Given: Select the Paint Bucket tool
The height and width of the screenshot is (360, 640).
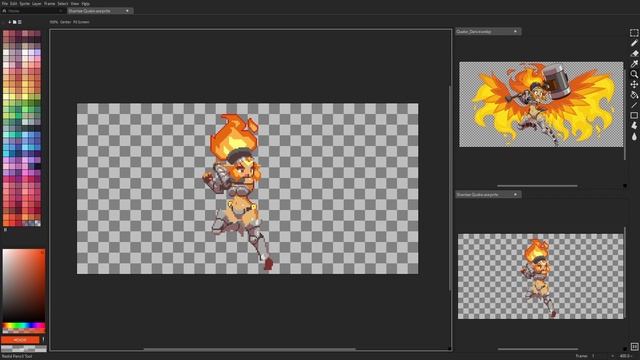Looking at the screenshot, I should click(634, 95).
